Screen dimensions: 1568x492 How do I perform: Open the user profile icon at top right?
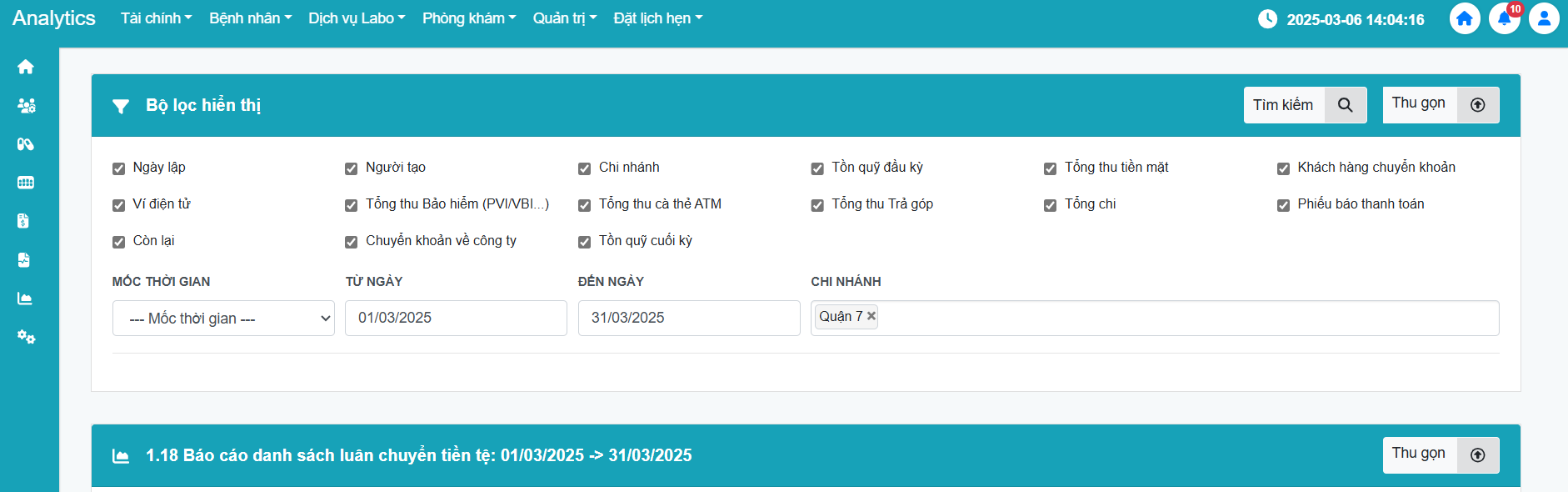(x=1543, y=18)
